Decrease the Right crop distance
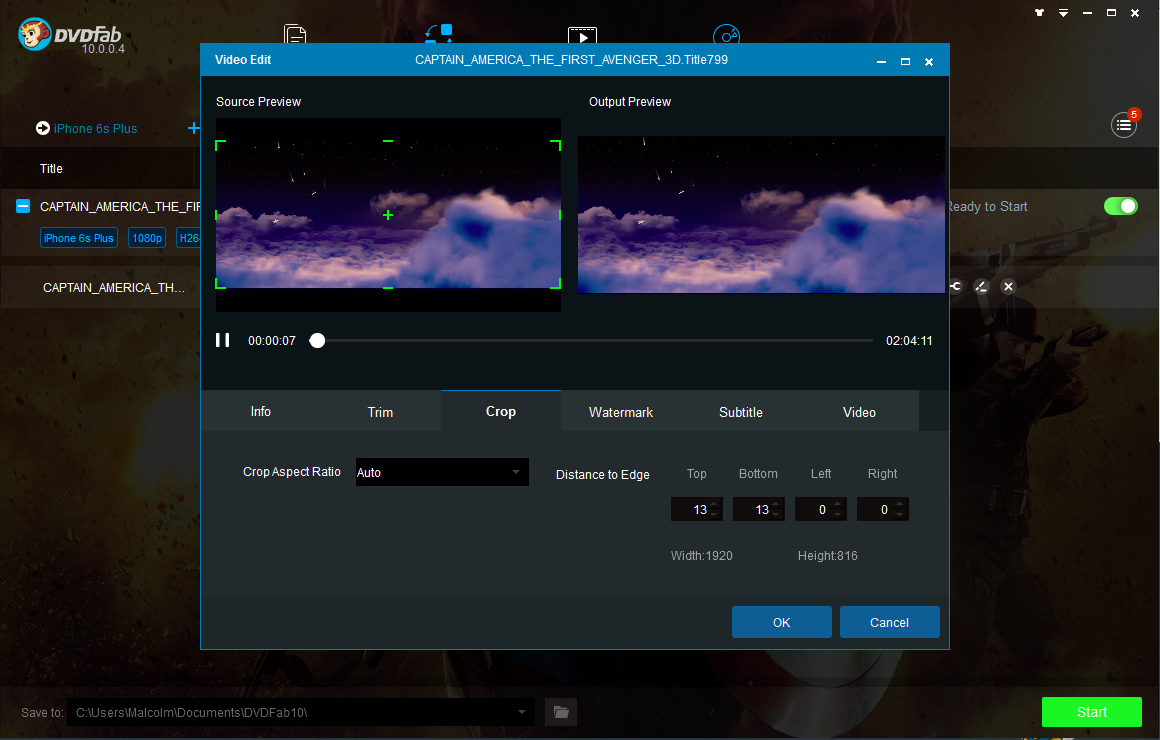 [900, 514]
